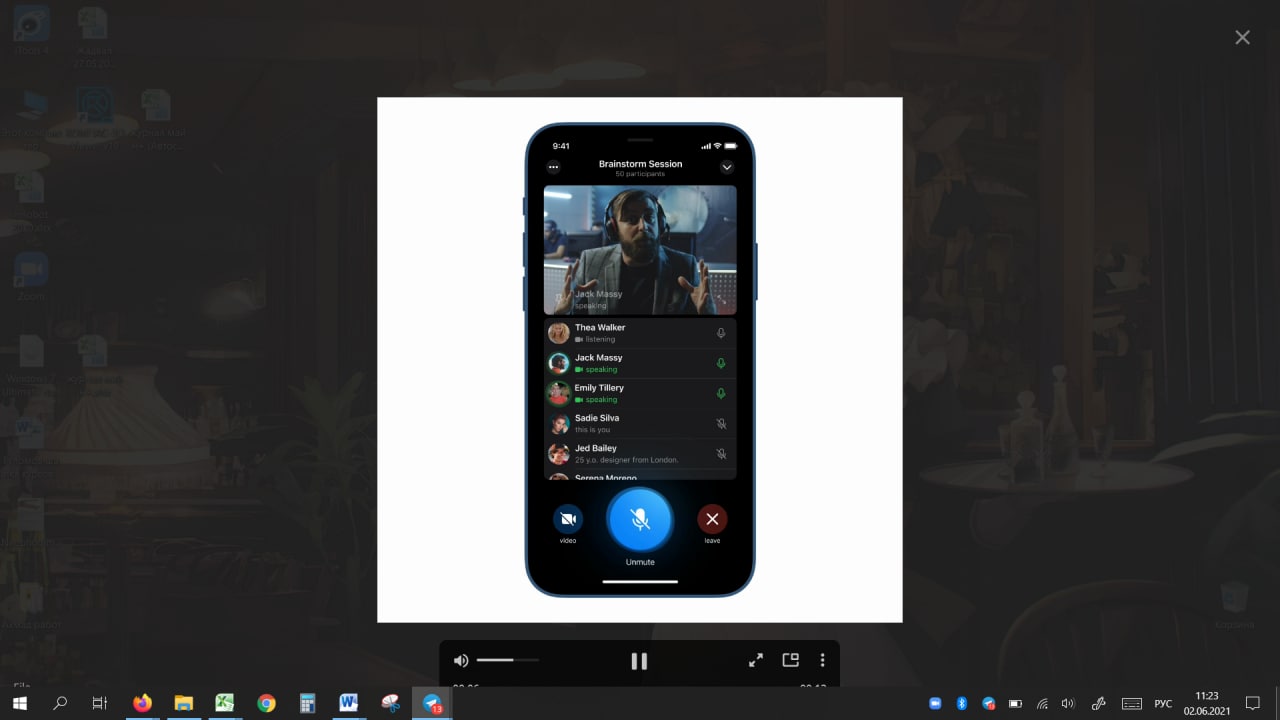Open Google Chrome from the taskbar

click(266, 703)
